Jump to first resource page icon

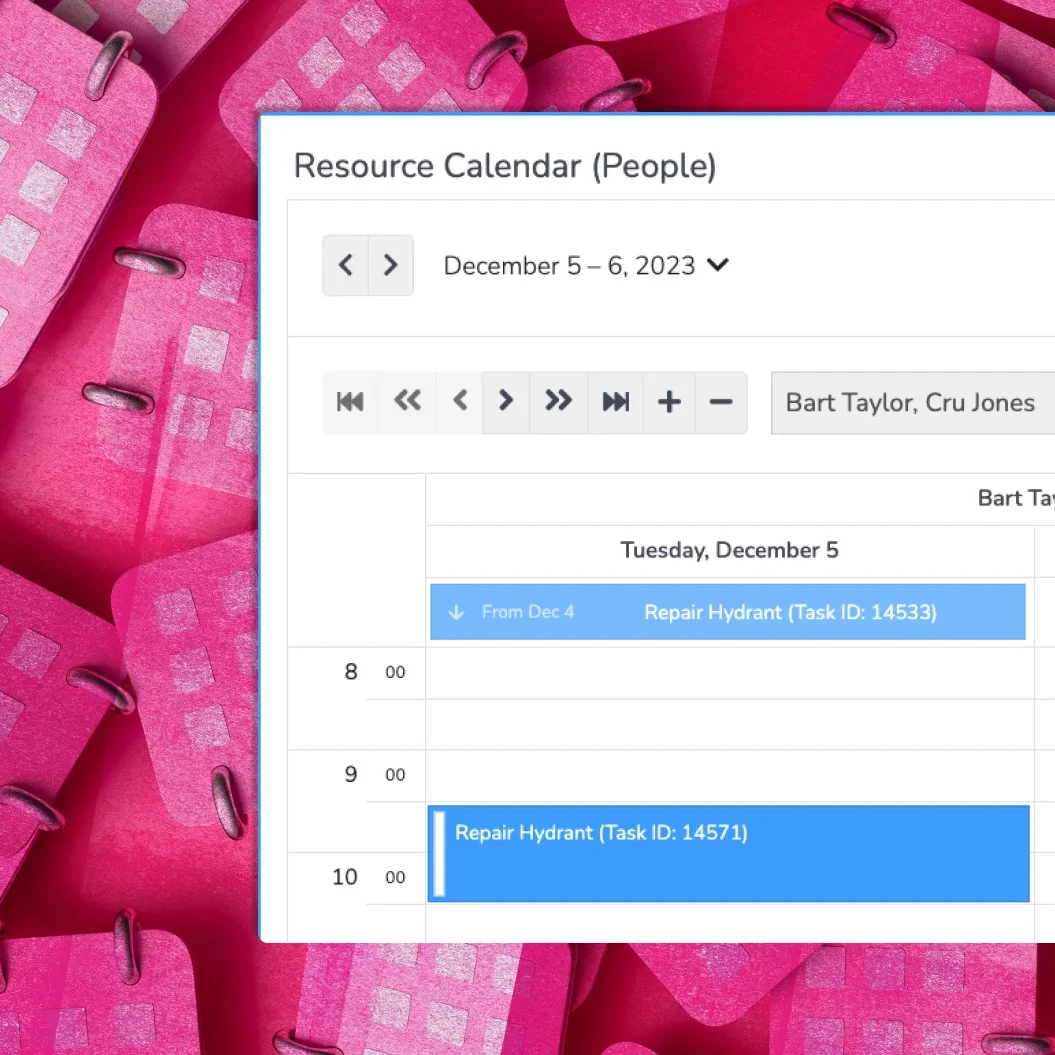pyautogui.click(x=350, y=402)
